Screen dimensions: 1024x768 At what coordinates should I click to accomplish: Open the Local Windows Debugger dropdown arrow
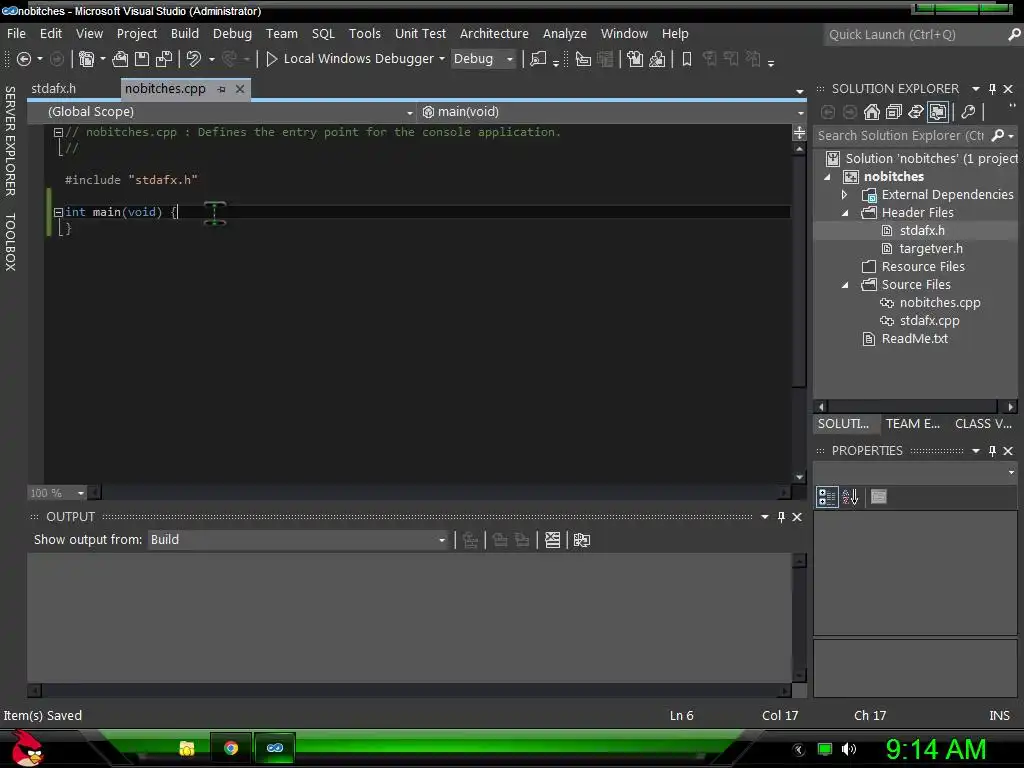(442, 59)
